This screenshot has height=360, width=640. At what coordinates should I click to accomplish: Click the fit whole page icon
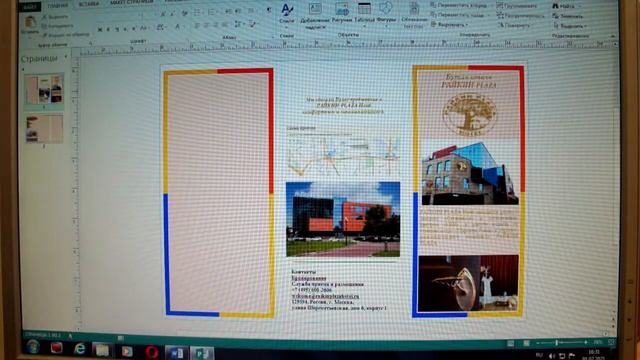tap(611, 342)
